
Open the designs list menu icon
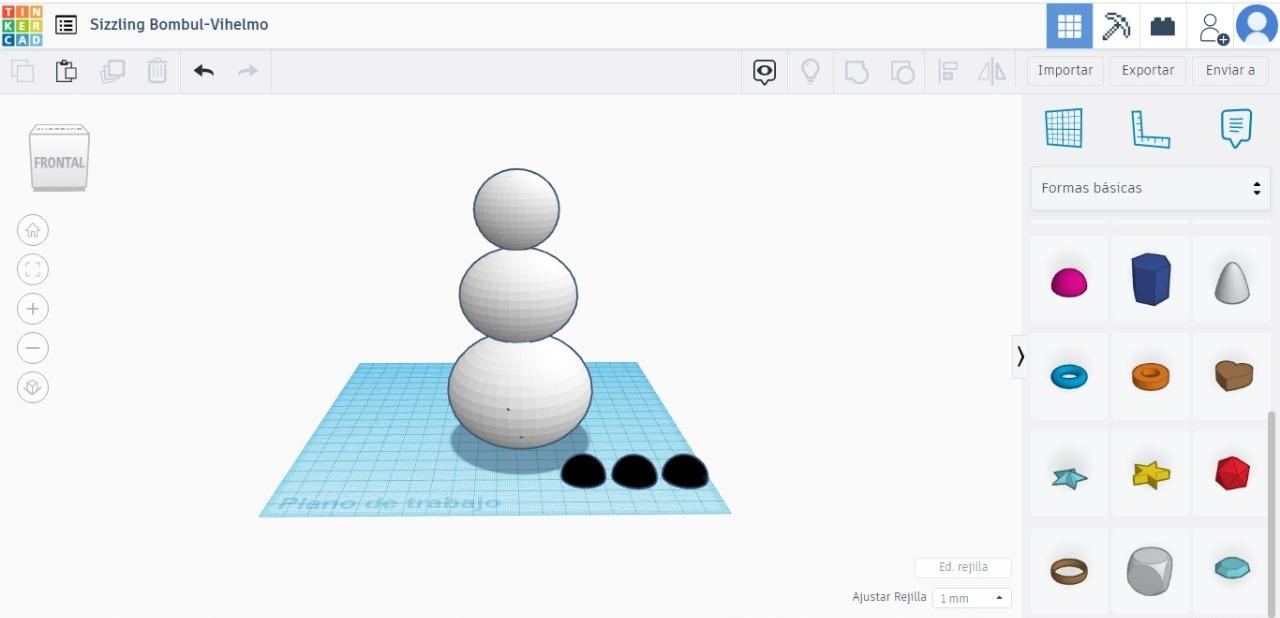tap(66, 25)
